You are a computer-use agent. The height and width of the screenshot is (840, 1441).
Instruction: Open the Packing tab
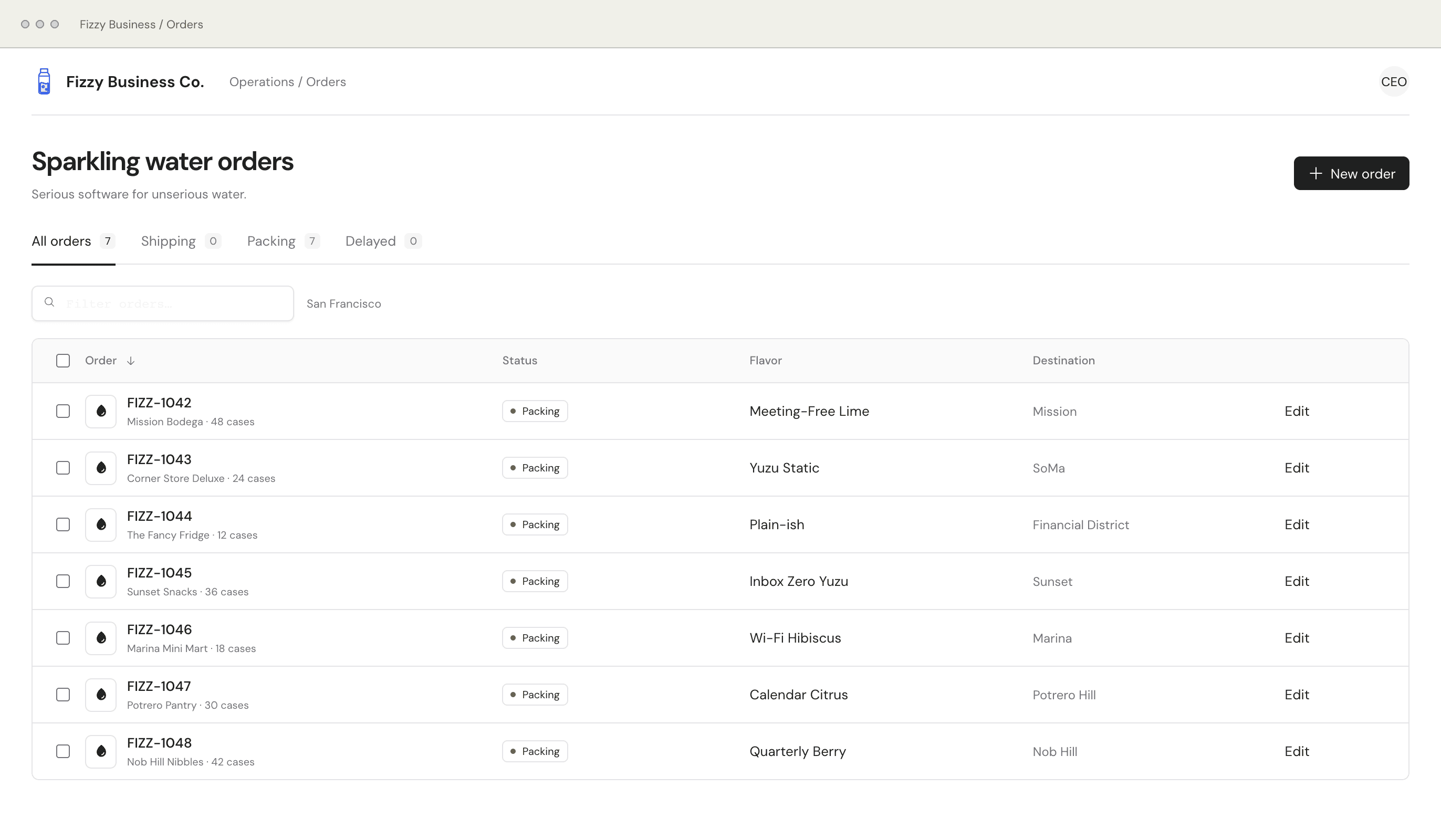(x=283, y=241)
